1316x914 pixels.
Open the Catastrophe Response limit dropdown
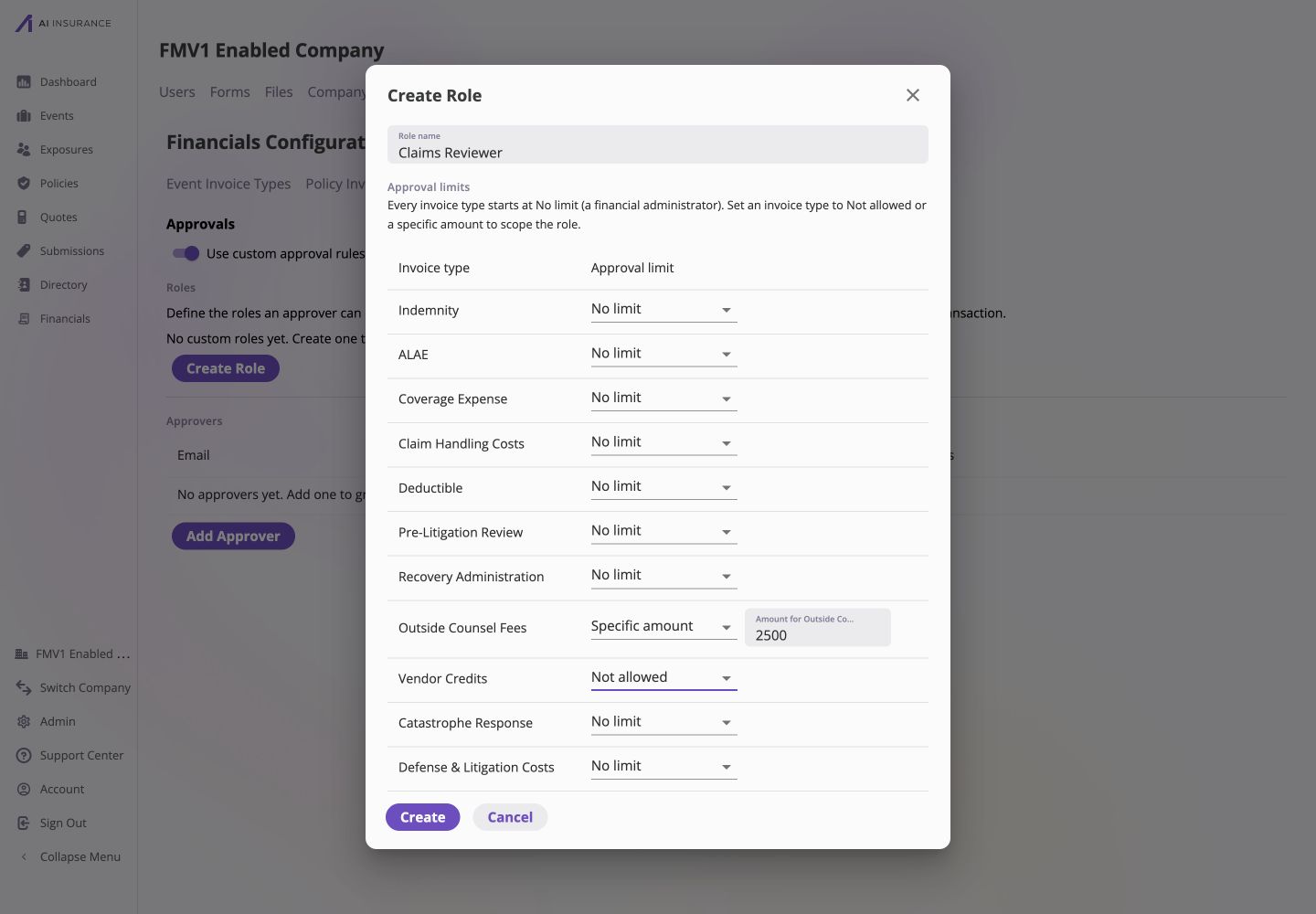663,722
